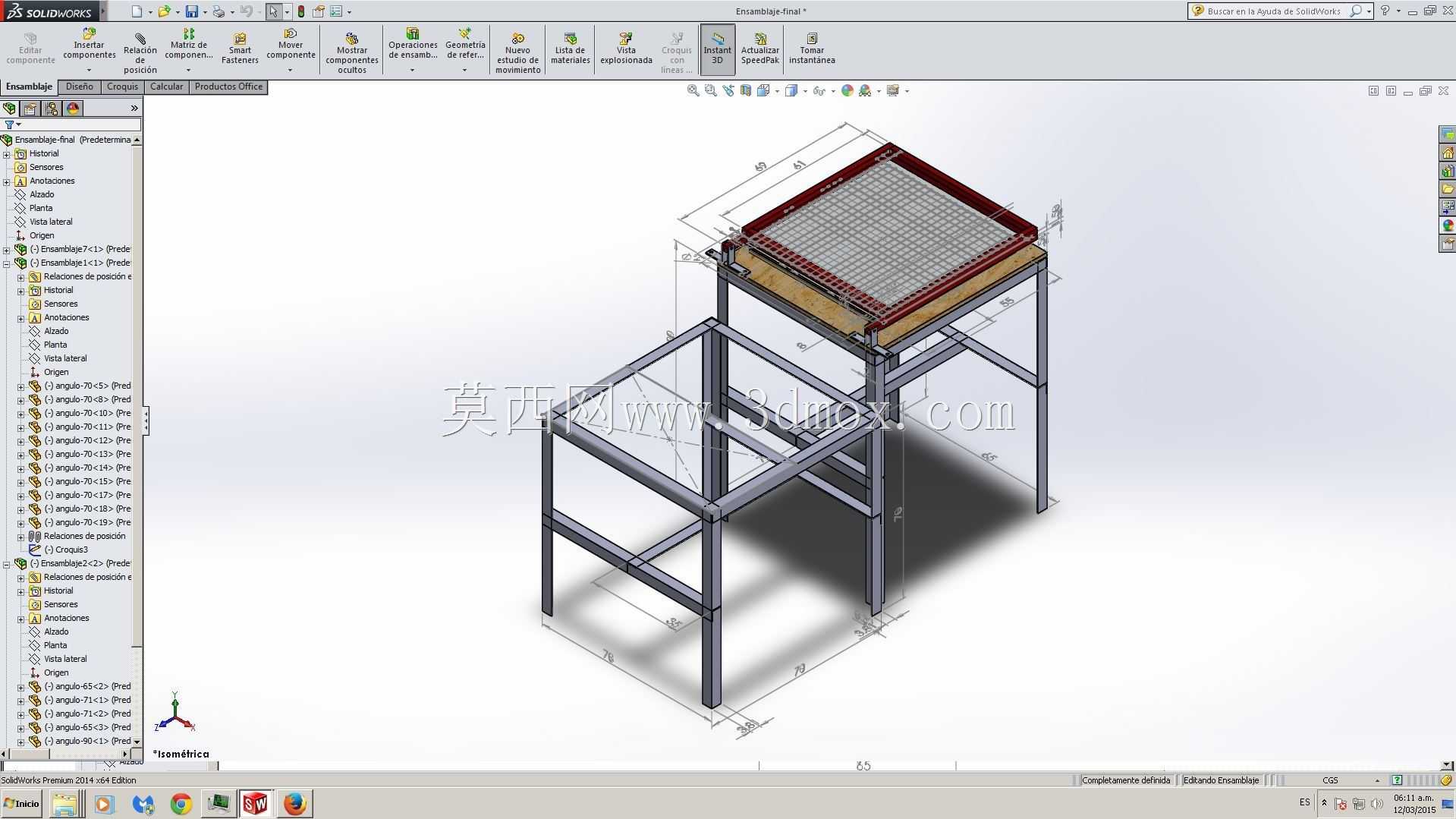
Task: Select Mover componente tool
Action: point(291,45)
